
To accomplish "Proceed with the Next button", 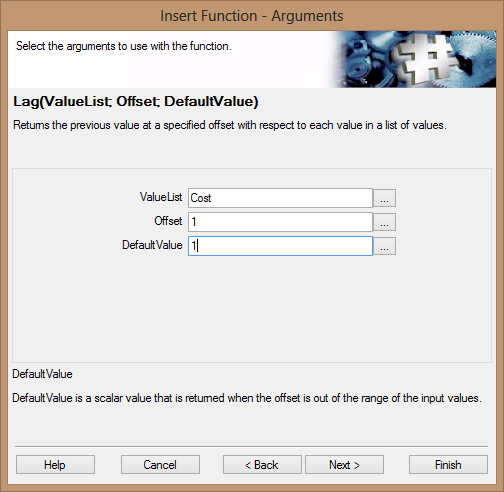I will coord(344,465).
